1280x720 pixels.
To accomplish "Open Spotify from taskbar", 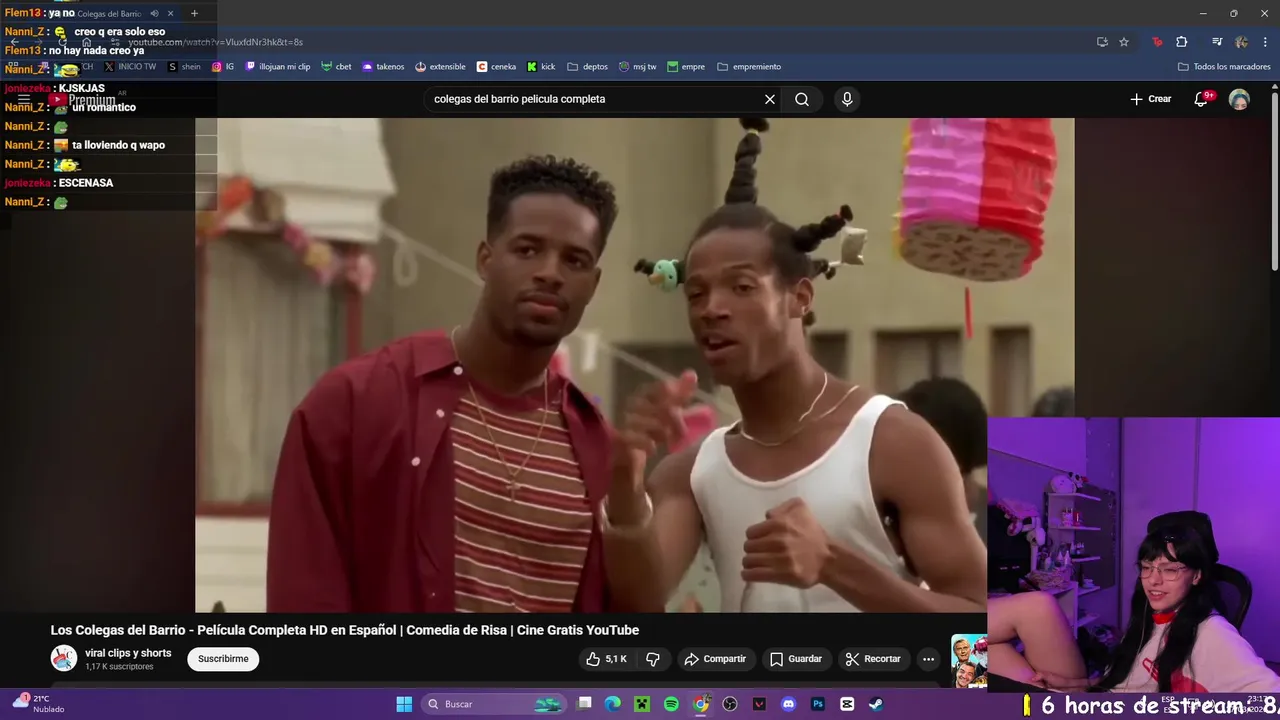I will [671, 704].
